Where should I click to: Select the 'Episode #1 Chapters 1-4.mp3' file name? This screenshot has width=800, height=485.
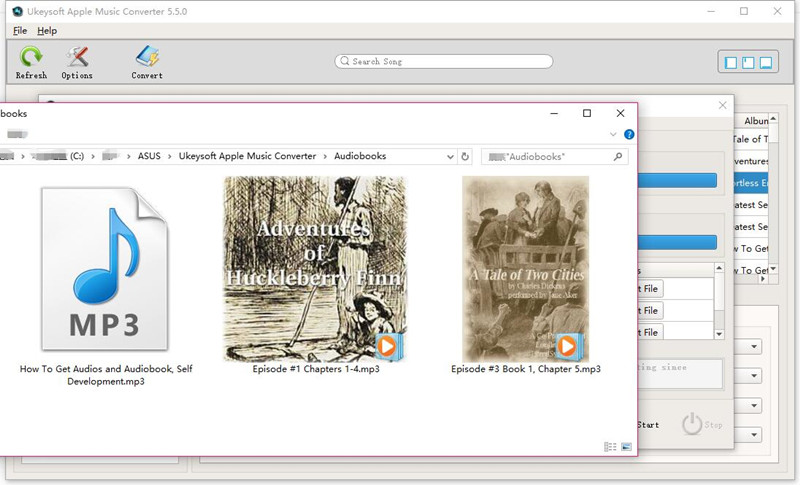[x=316, y=369]
